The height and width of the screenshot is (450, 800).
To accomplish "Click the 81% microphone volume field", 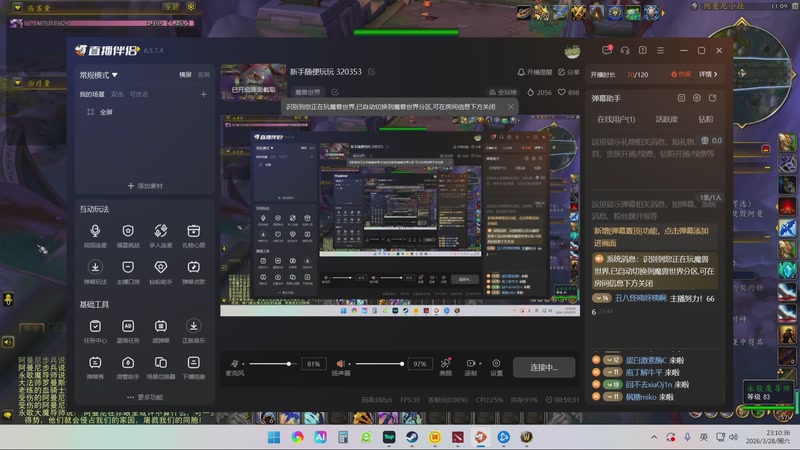I will 314,364.
